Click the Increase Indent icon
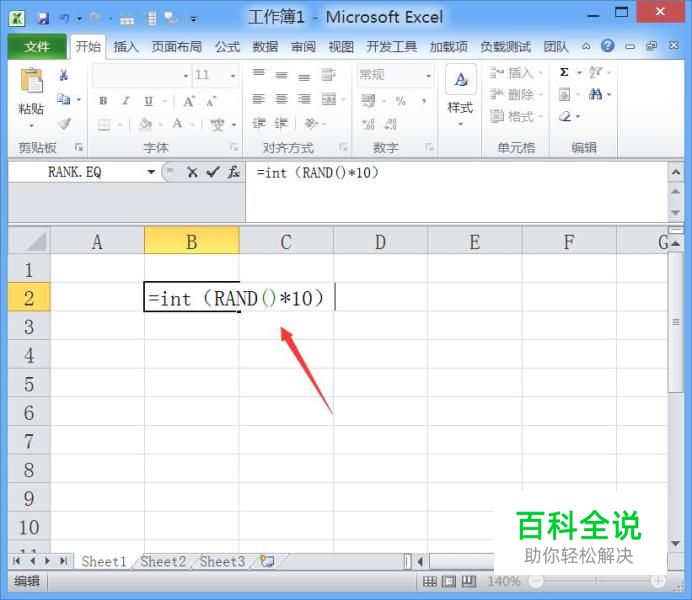Viewport: 692px width, 600px height. [281, 124]
